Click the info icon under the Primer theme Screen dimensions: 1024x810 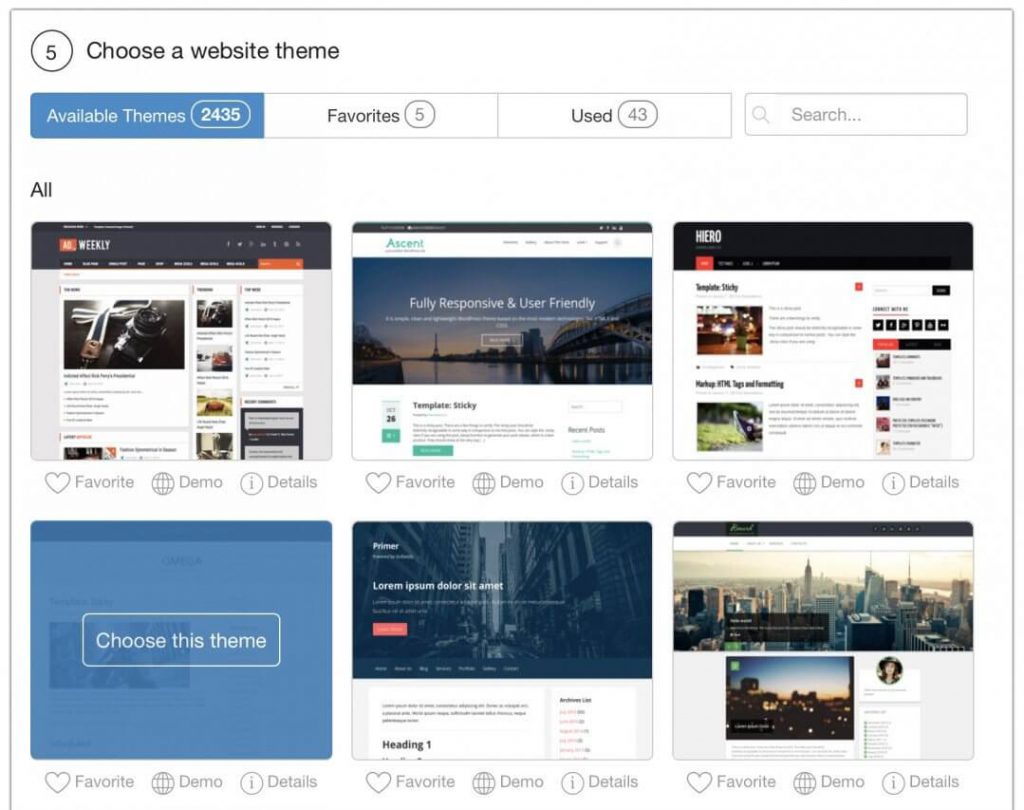[572, 782]
